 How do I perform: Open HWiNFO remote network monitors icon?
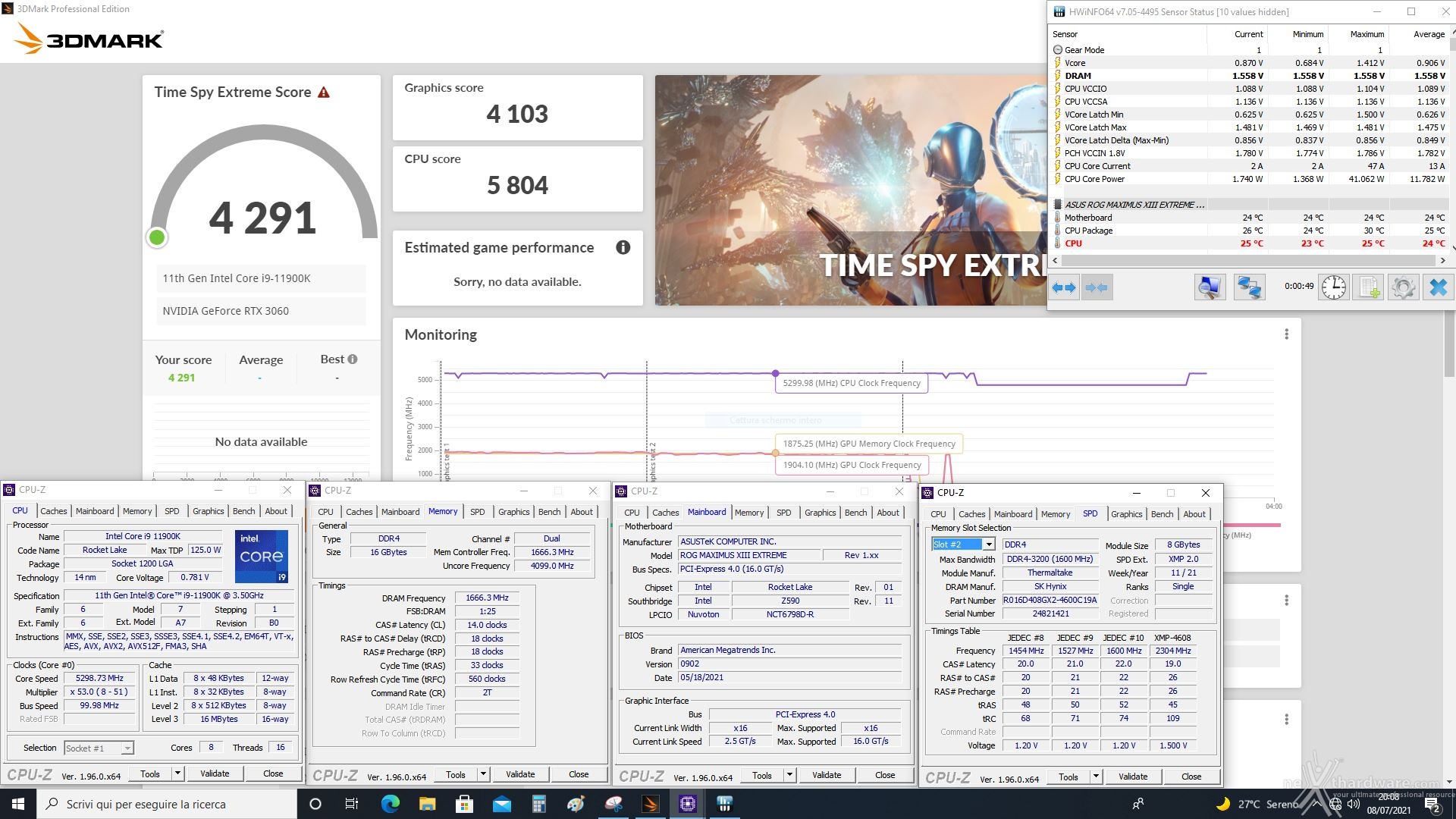point(1249,287)
